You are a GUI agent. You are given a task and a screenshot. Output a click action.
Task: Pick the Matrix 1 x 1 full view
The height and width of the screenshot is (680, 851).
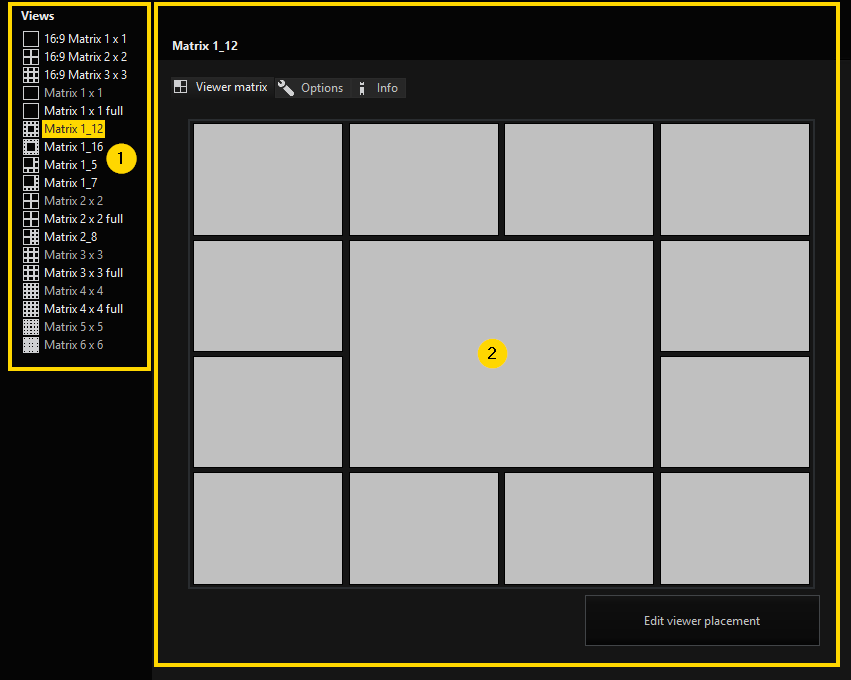(83, 111)
